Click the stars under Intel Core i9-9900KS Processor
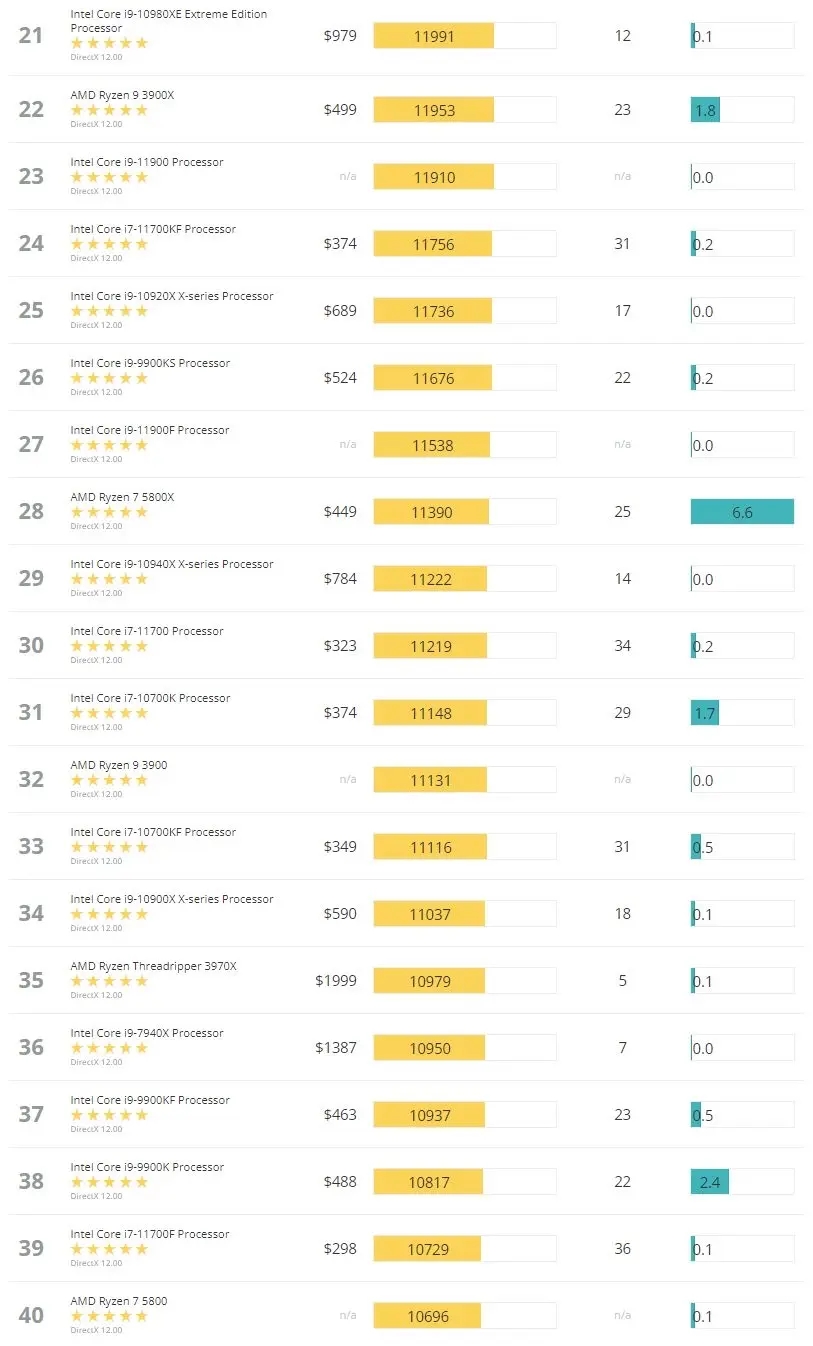 tap(109, 378)
